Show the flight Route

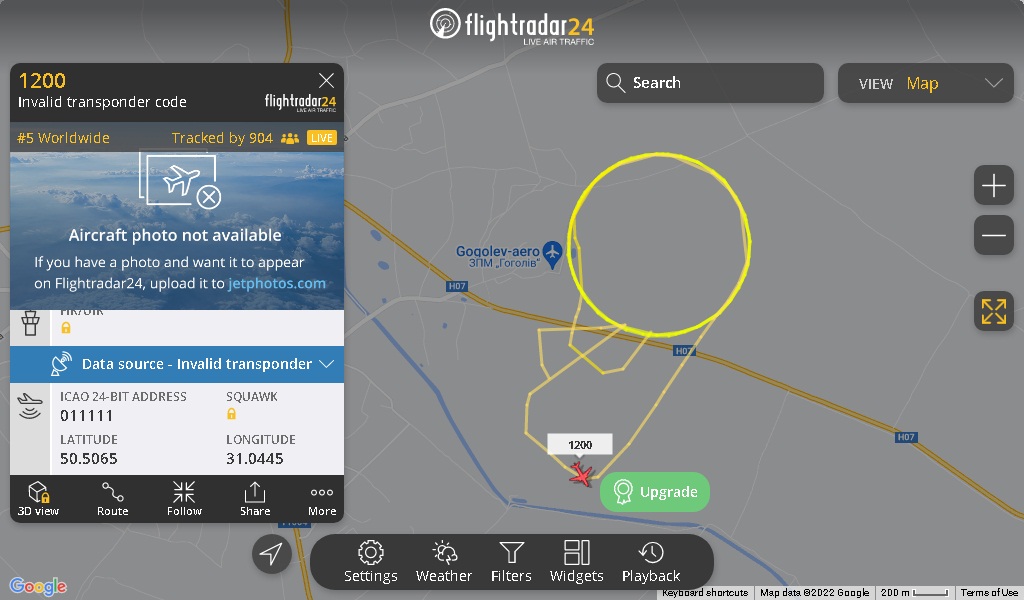(x=112, y=499)
